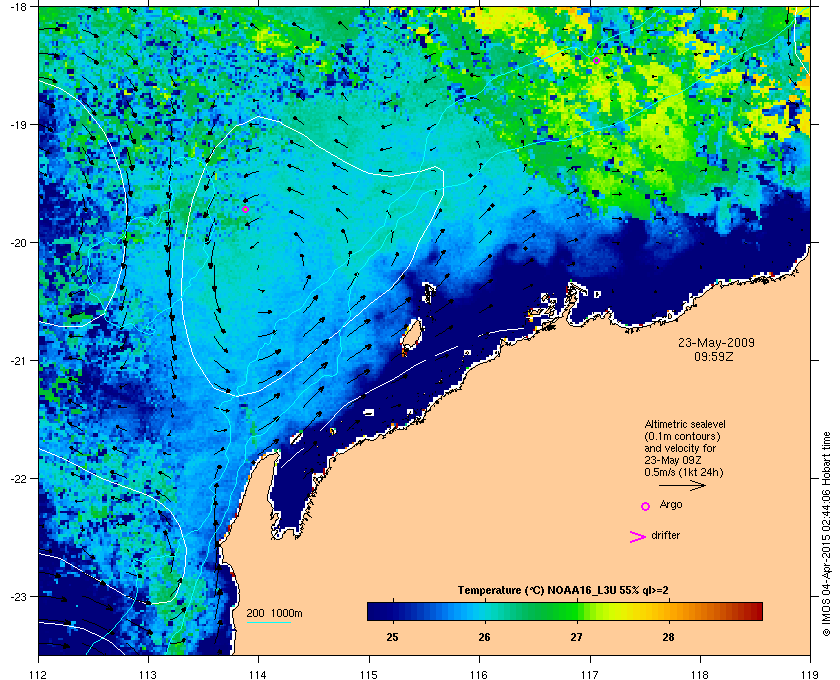Click the latitude axis label -22
The width and height of the screenshot is (840, 680).
coord(19,479)
